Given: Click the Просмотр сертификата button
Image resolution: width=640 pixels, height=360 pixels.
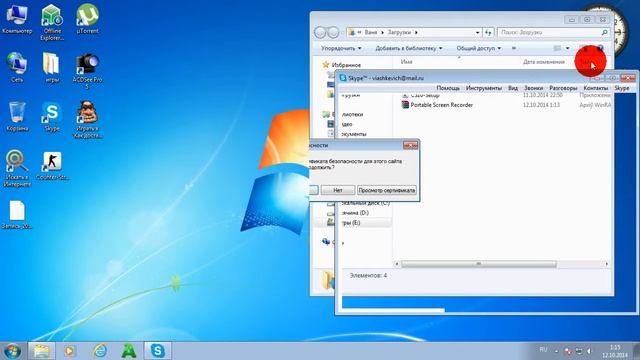Looking at the screenshot, I should click(x=387, y=190).
